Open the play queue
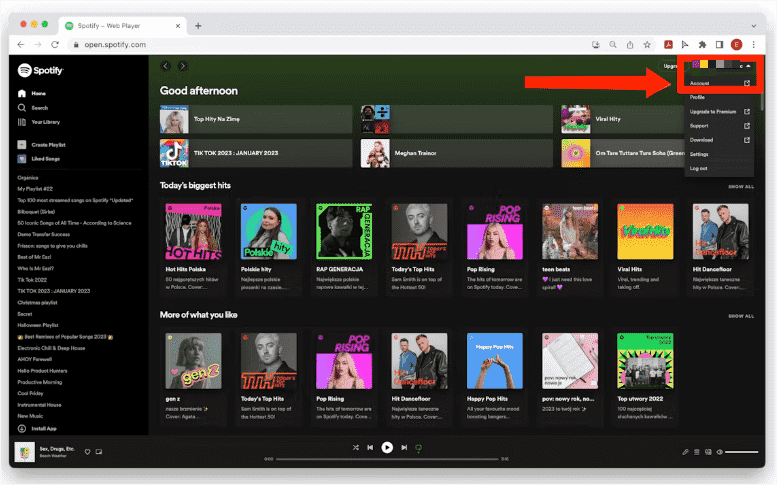 [x=697, y=452]
